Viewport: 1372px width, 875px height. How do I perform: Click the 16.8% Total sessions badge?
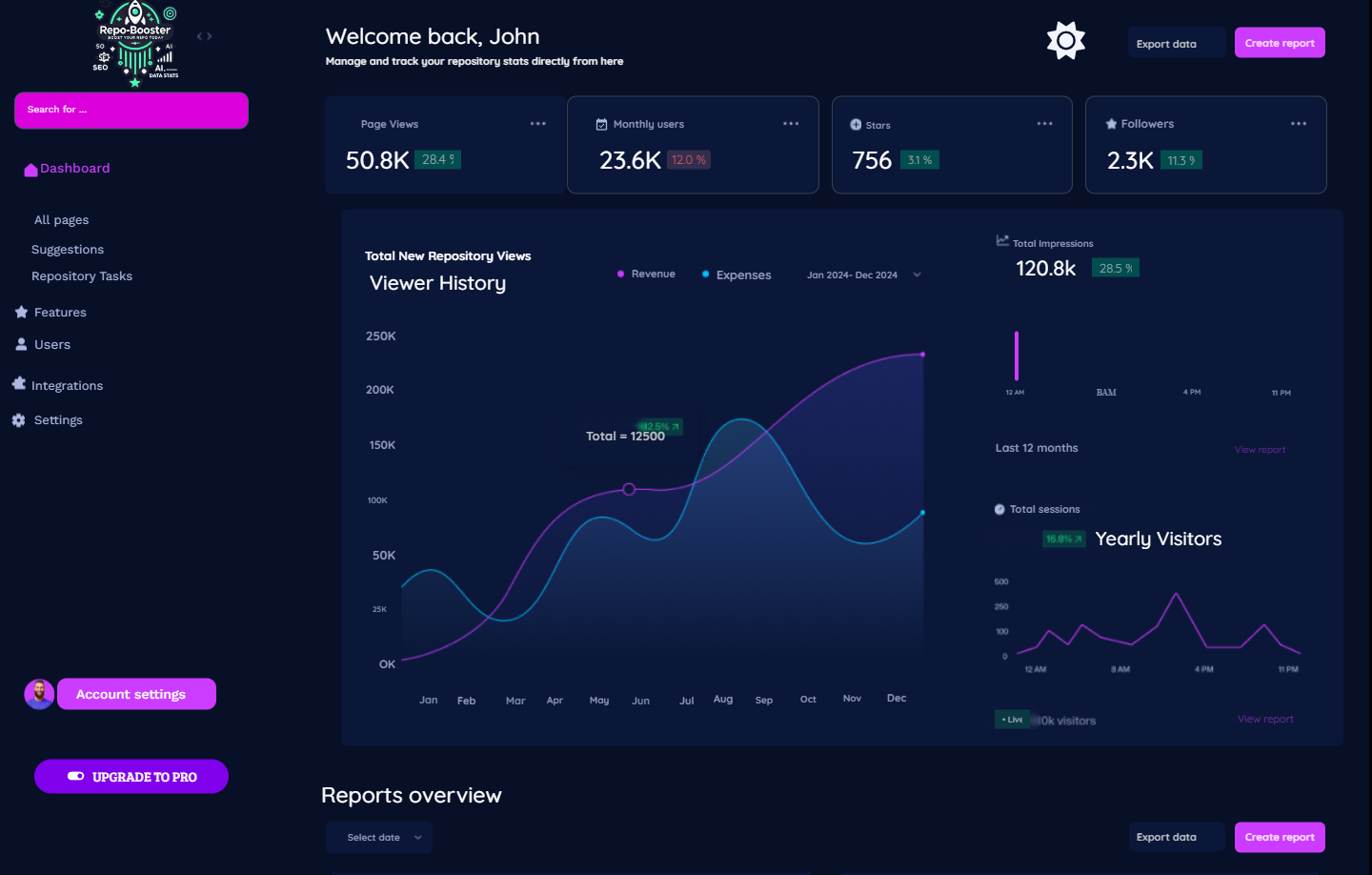pos(1064,539)
